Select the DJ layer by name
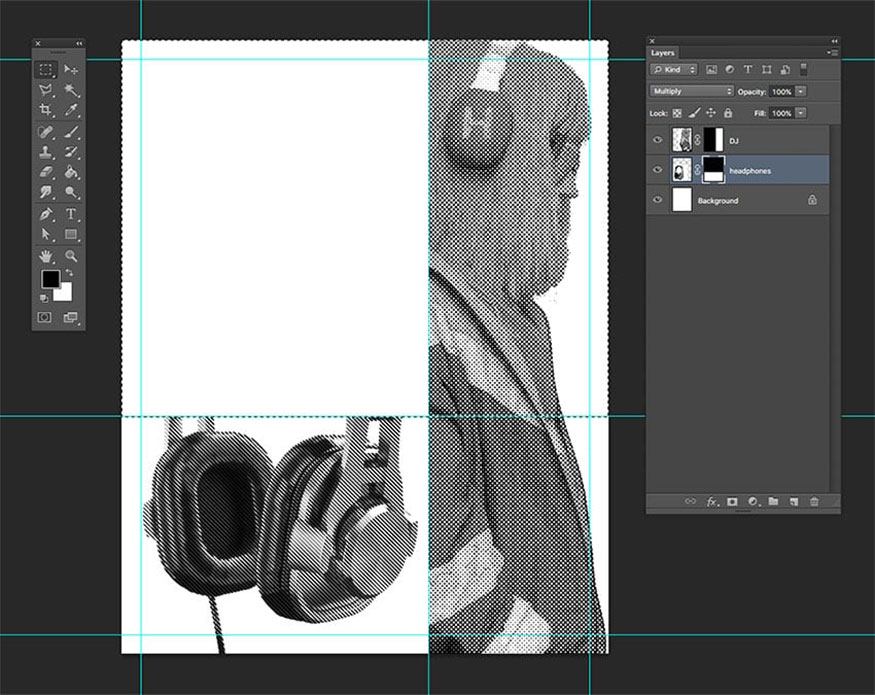 coord(735,141)
